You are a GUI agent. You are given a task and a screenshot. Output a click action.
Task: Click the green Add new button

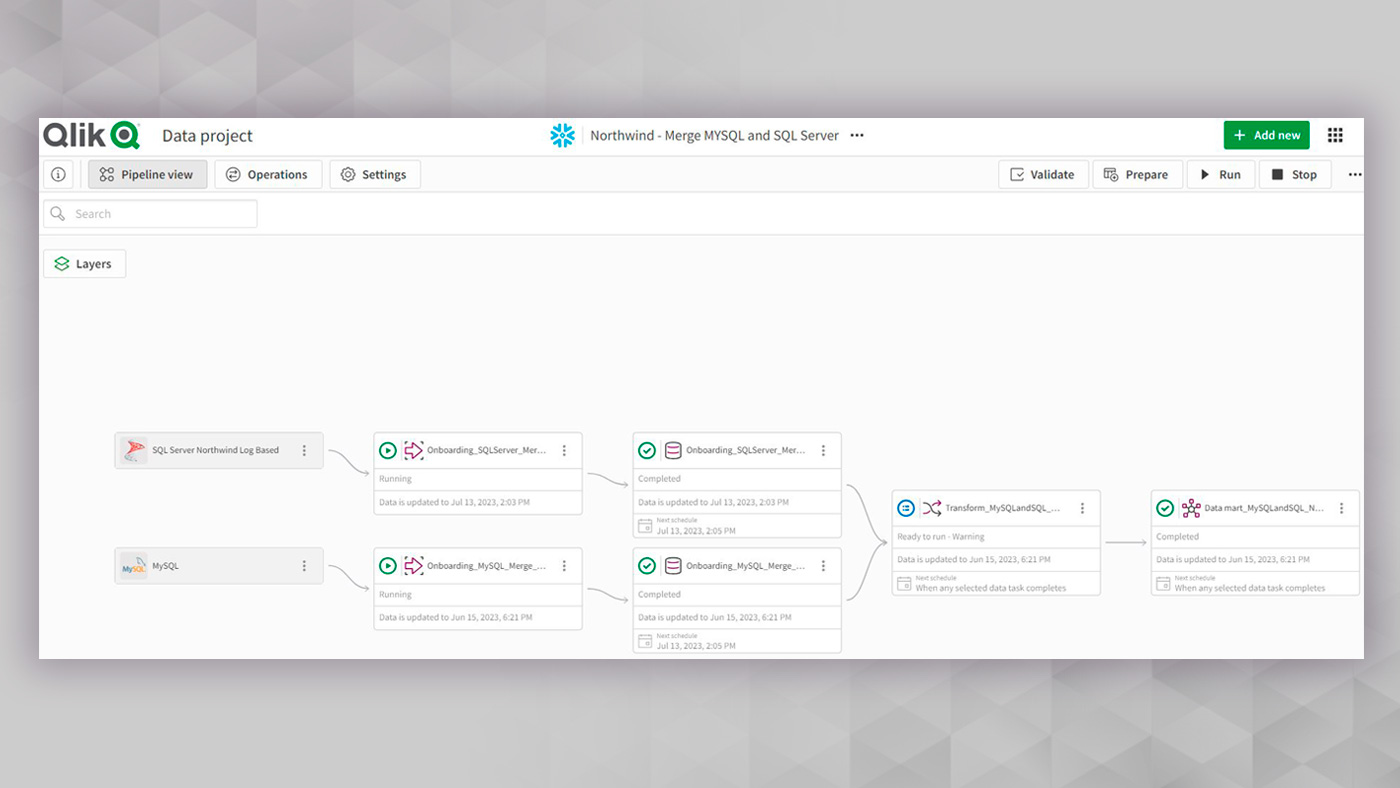pyautogui.click(x=1266, y=134)
